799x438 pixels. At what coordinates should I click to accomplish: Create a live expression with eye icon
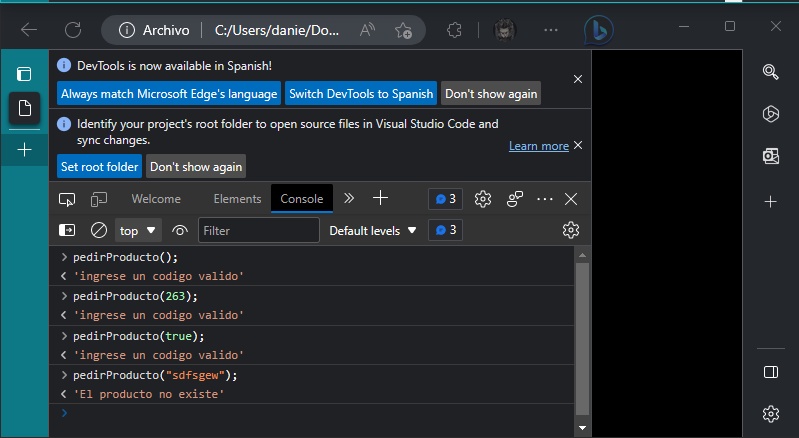(180, 230)
